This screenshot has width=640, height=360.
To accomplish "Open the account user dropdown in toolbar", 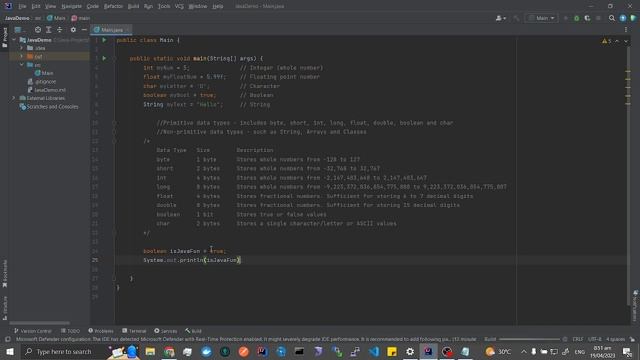I will point(500,18).
